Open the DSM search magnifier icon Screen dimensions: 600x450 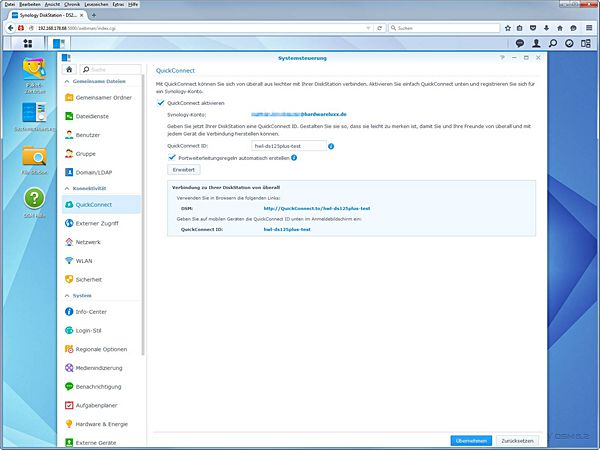point(553,43)
